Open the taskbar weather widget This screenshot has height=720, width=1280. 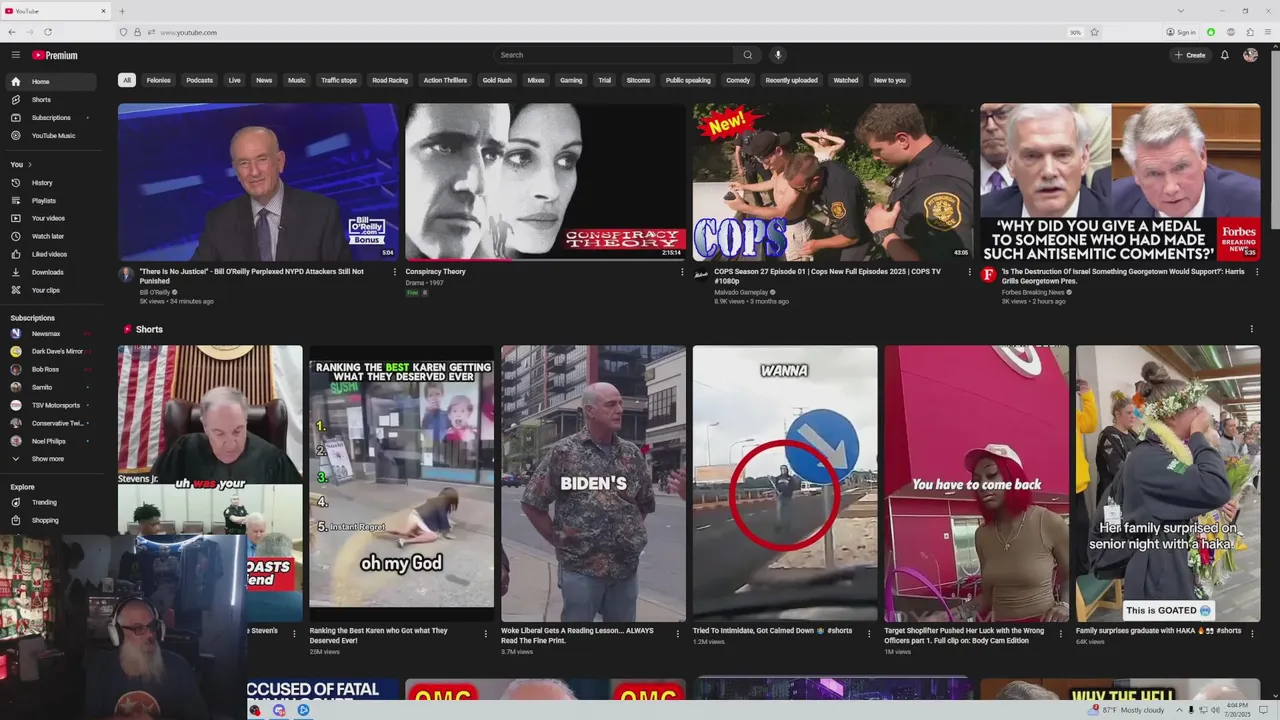[x=1127, y=710]
